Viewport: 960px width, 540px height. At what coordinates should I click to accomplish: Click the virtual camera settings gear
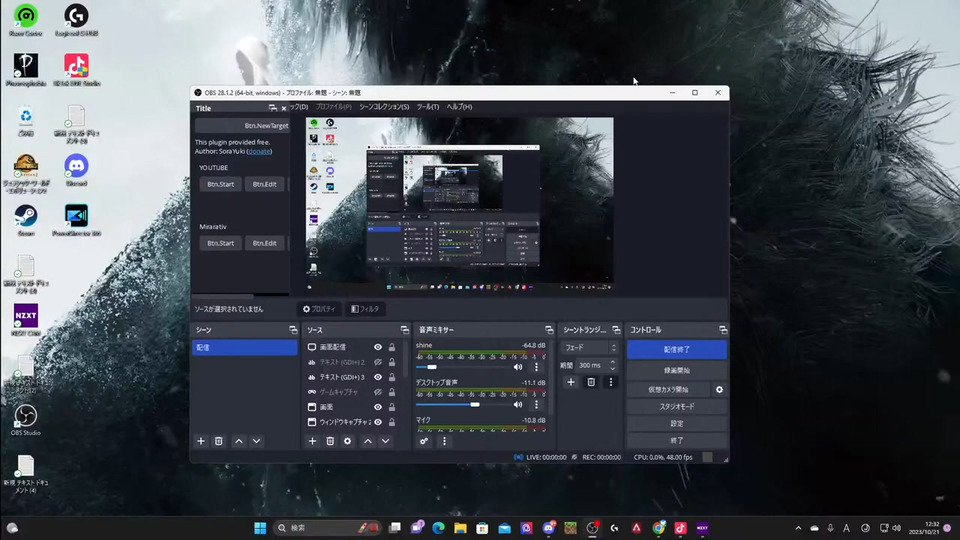tap(719, 389)
